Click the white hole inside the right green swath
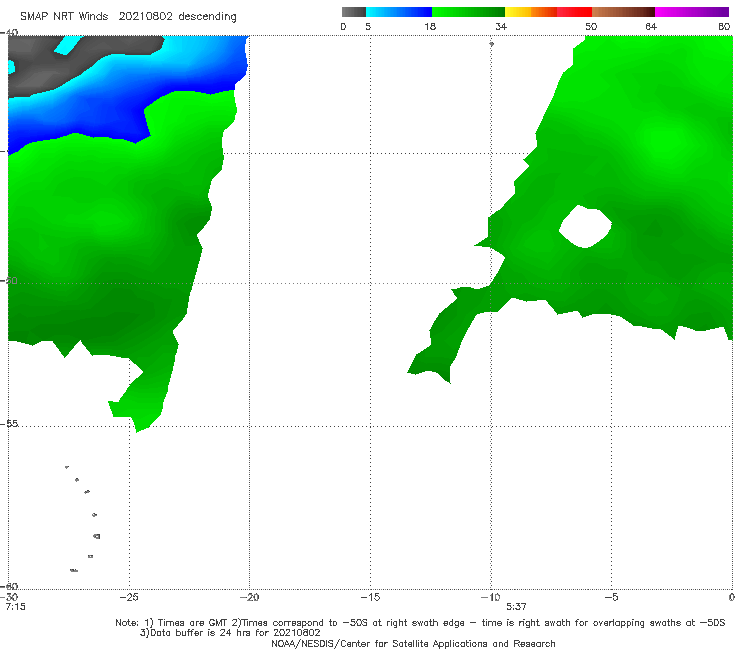The height and width of the screenshot is (650, 740). pyautogui.click(x=585, y=227)
